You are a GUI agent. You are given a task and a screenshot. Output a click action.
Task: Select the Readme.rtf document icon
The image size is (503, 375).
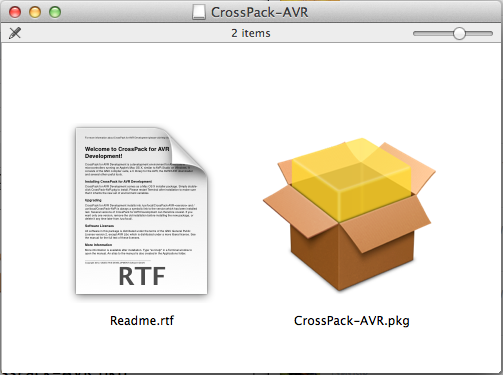coord(142,211)
